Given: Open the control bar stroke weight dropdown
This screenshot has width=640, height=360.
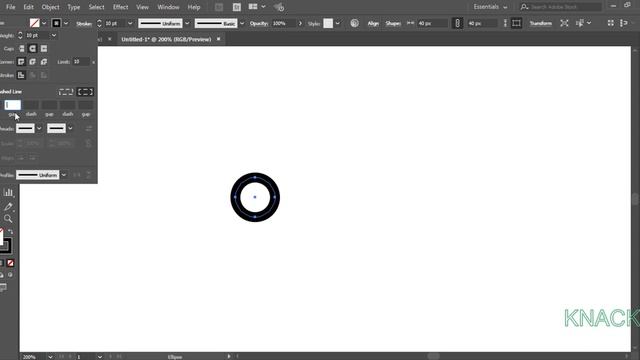Looking at the screenshot, I should click(130, 23).
